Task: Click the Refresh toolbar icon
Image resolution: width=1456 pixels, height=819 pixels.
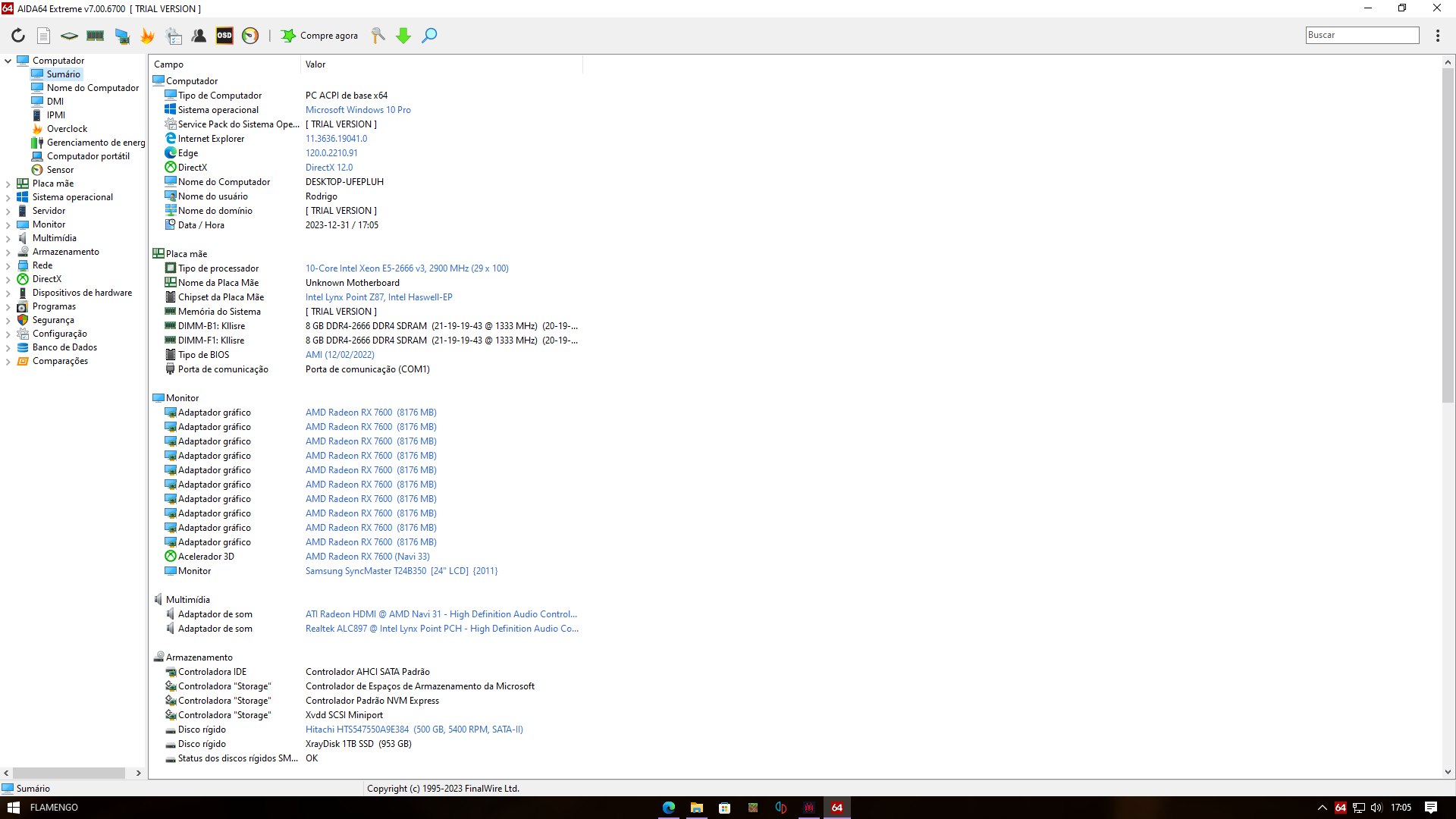Action: [x=18, y=36]
